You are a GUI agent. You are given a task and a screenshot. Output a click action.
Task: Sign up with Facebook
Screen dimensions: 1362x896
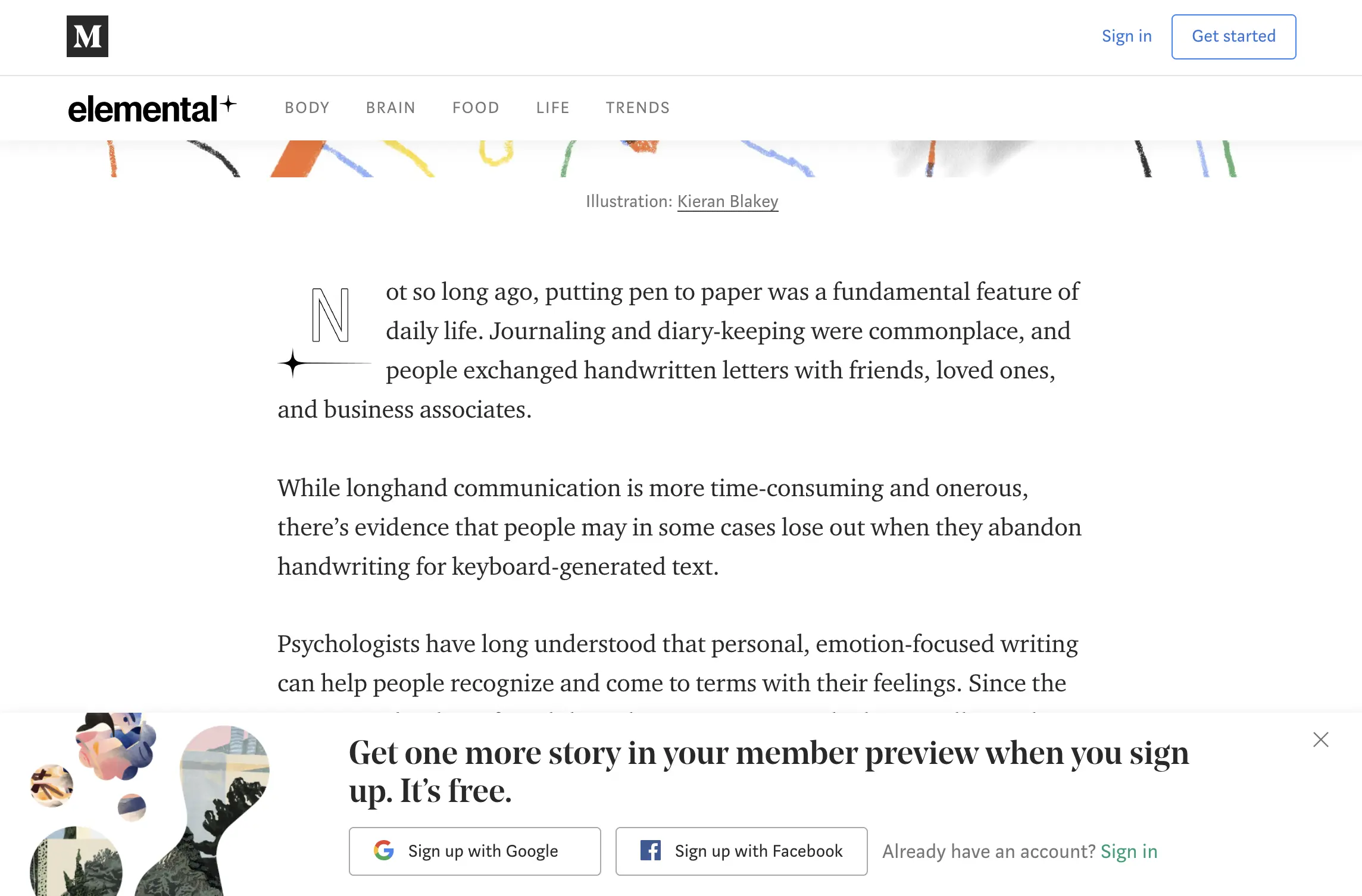click(741, 851)
